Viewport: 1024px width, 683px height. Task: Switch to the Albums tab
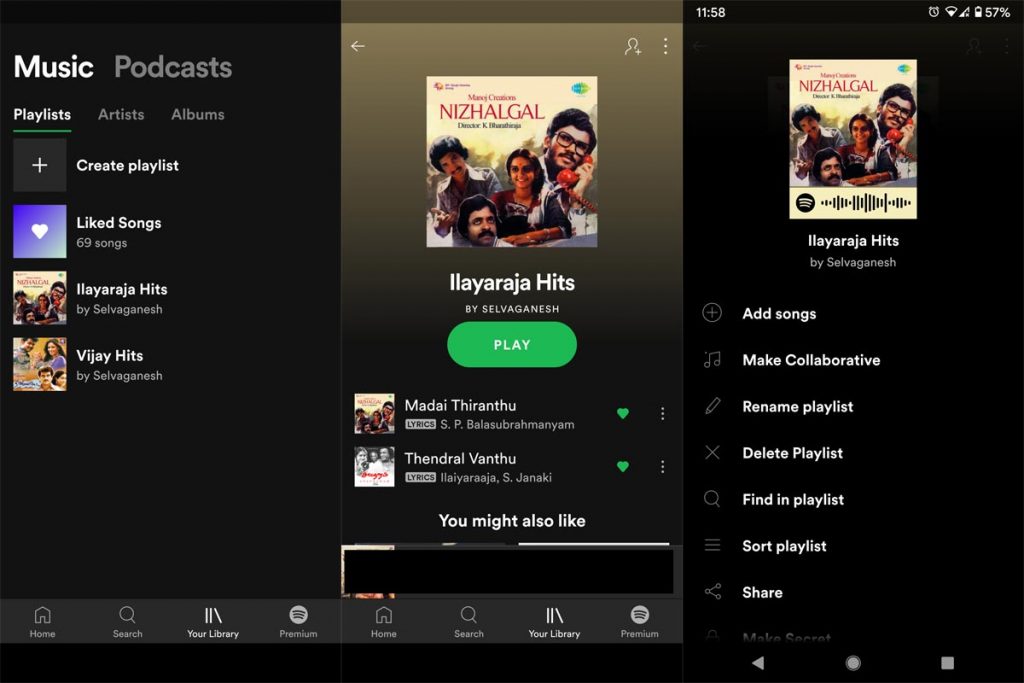(x=198, y=114)
